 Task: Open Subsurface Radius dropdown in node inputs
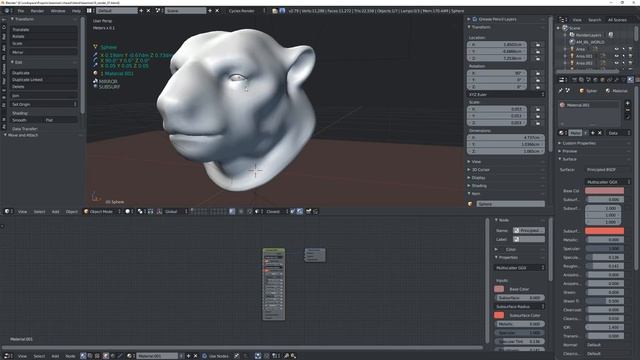coord(519,306)
